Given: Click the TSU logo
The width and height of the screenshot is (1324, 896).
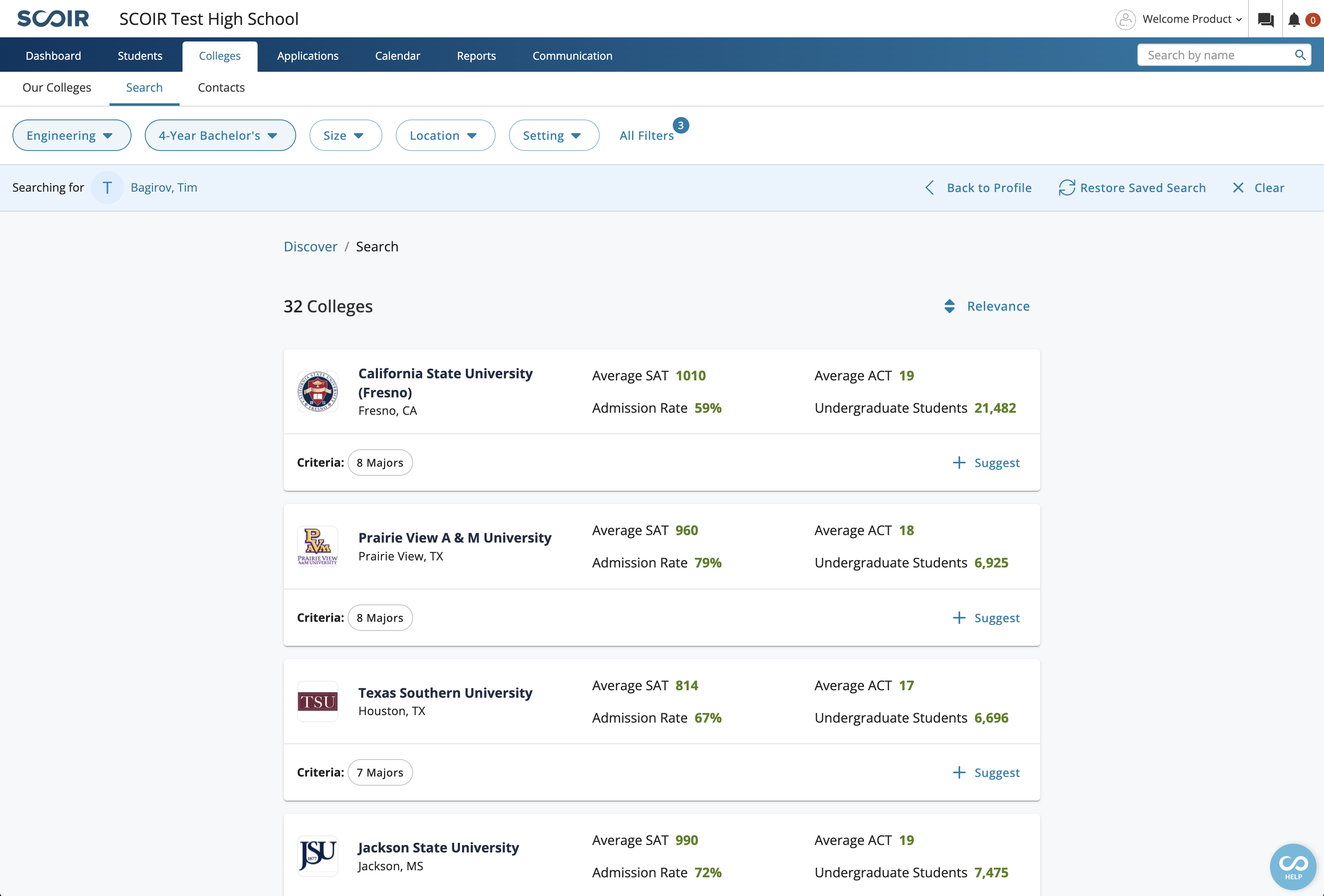Looking at the screenshot, I should tap(317, 701).
